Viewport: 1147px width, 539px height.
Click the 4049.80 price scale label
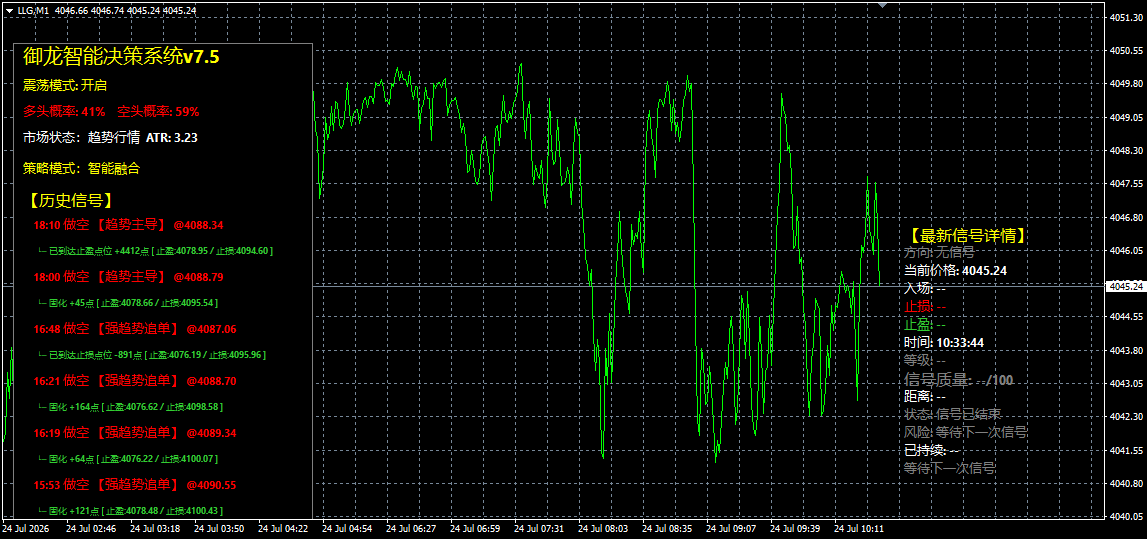pos(1127,84)
